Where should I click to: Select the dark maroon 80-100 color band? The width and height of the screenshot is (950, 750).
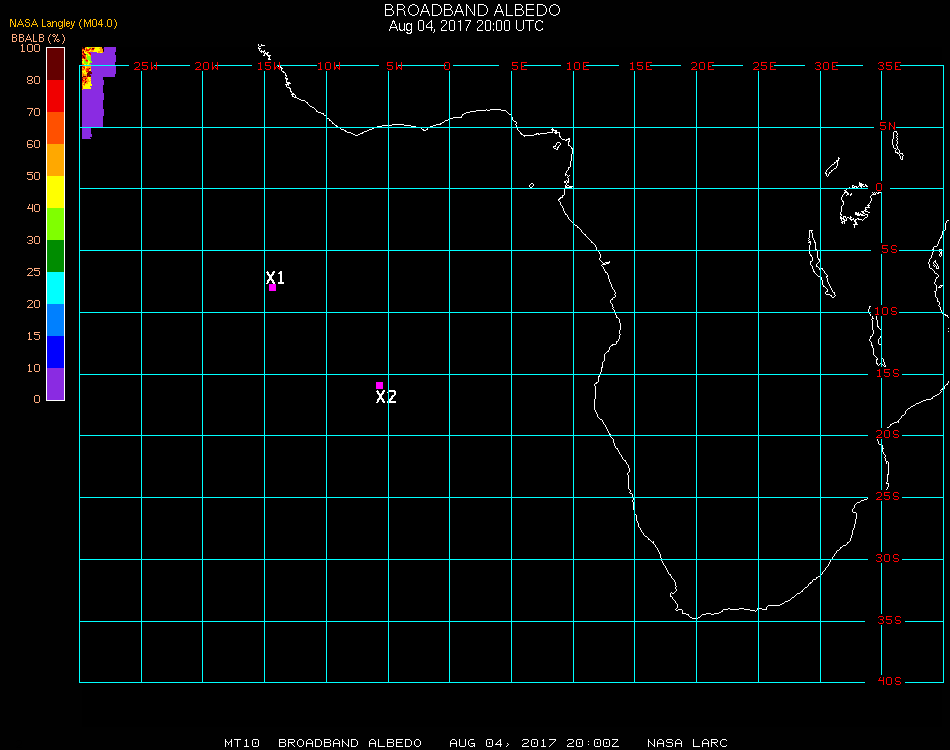(56, 64)
